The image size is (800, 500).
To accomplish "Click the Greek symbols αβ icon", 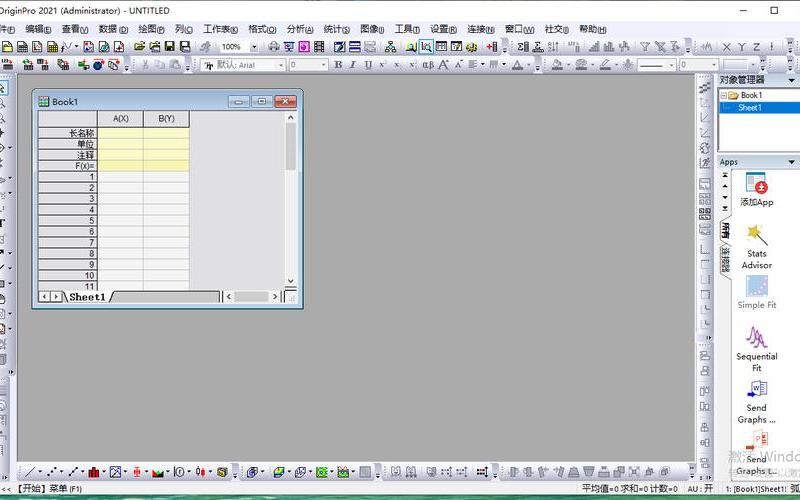I will (x=428, y=65).
